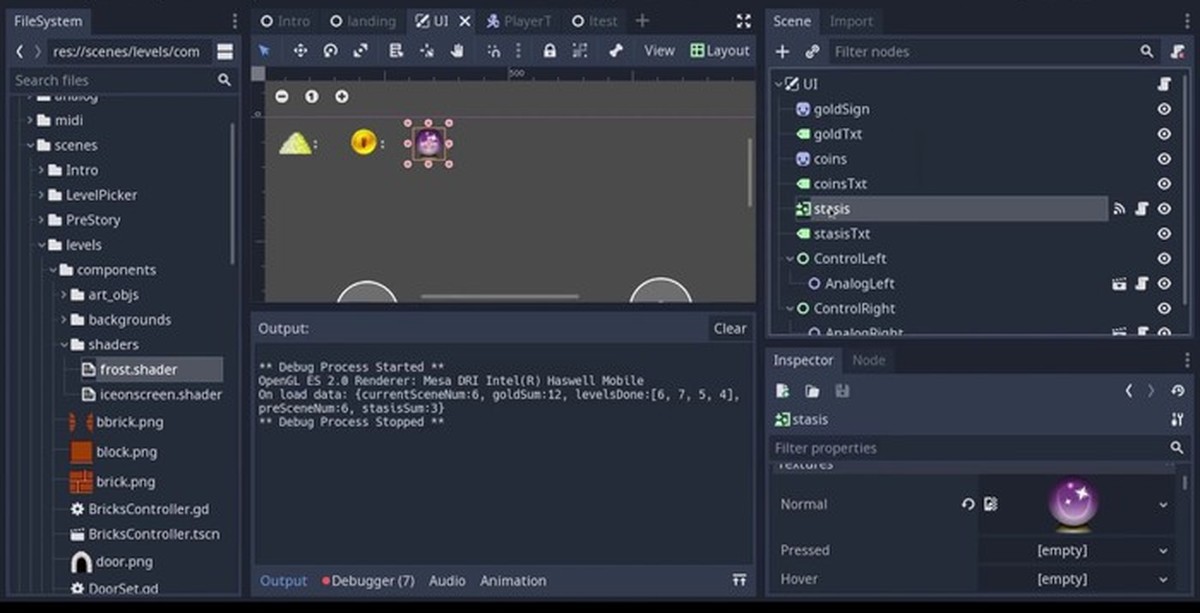This screenshot has width=1200, height=613.
Task: Click the signal connection icon on stasis
Action: coord(1119,209)
